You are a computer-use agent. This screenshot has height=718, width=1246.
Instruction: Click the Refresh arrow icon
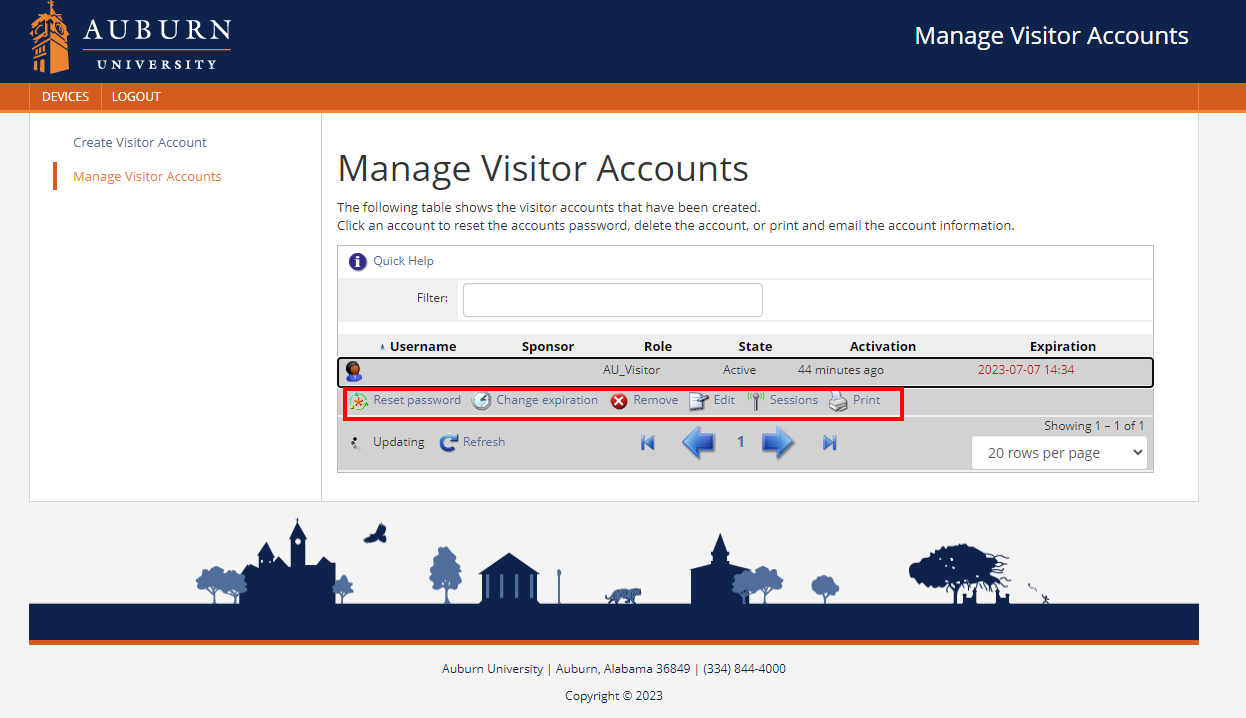(449, 442)
